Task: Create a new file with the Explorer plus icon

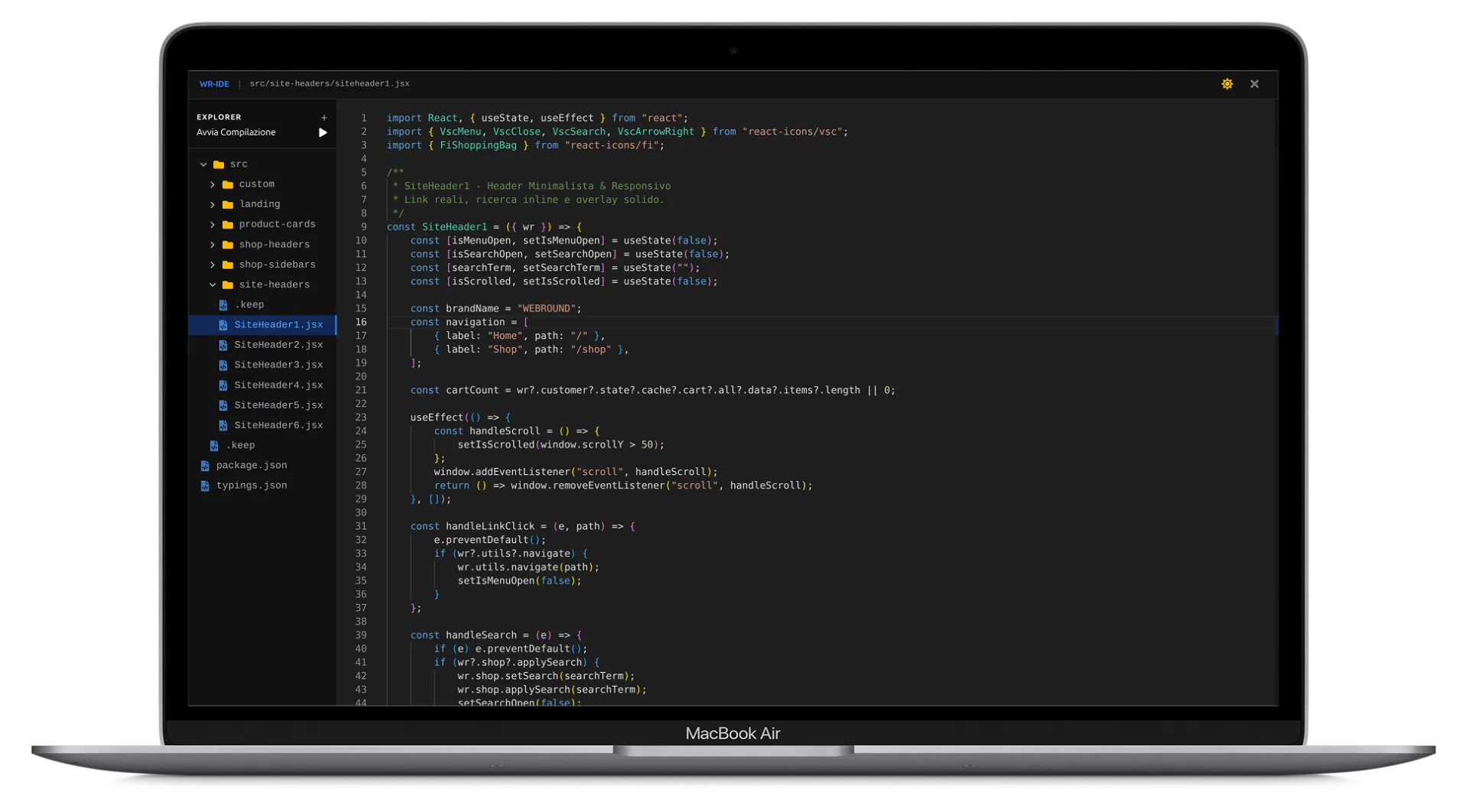Action: [323, 116]
